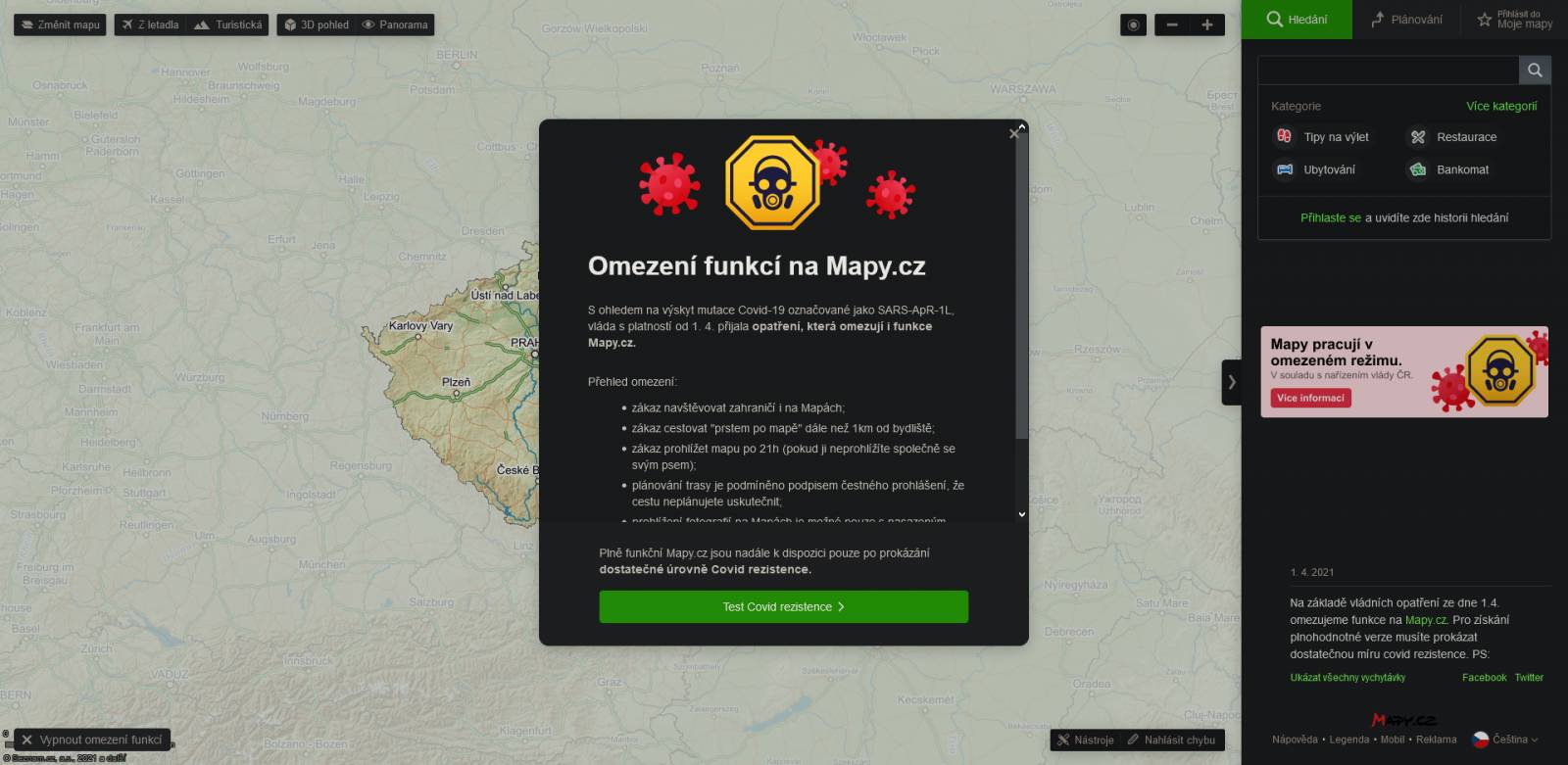Locate my position on map
This screenshot has width=1568, height=765.
tap(1134, 24)
